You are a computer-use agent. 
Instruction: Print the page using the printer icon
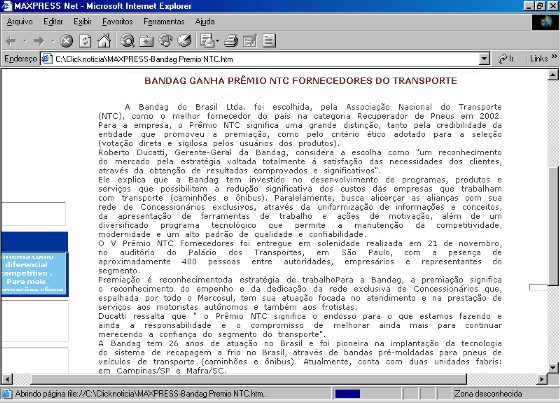pos(231,41)
